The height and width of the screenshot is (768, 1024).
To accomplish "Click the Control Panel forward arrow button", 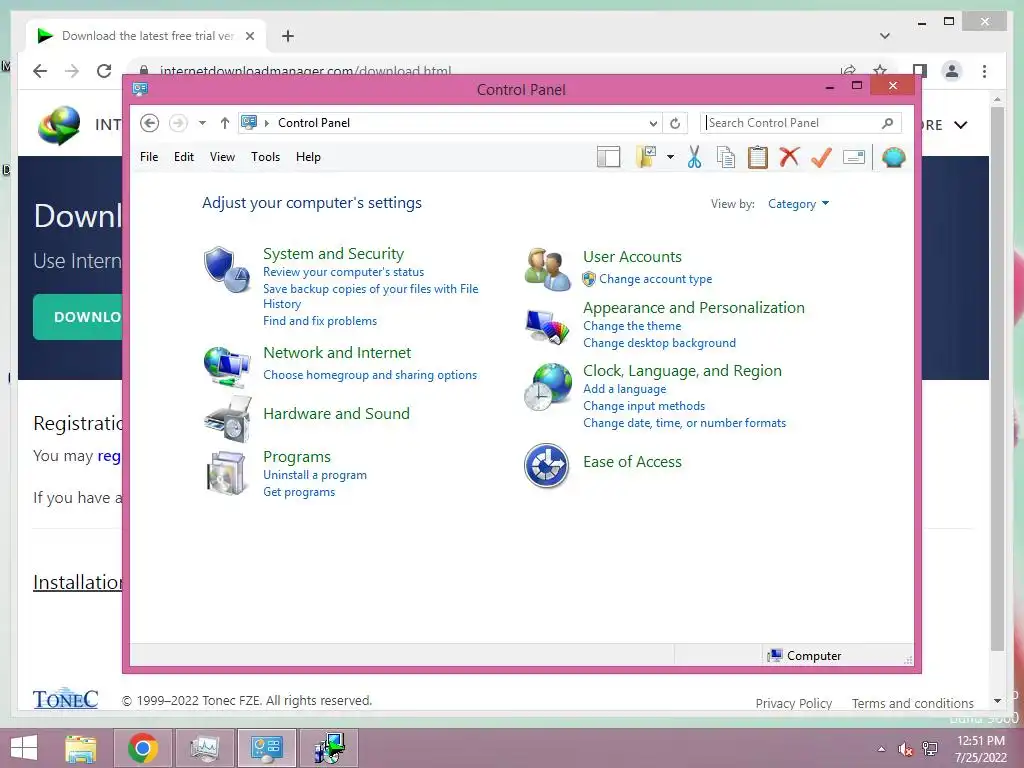I will click(178, 123).
